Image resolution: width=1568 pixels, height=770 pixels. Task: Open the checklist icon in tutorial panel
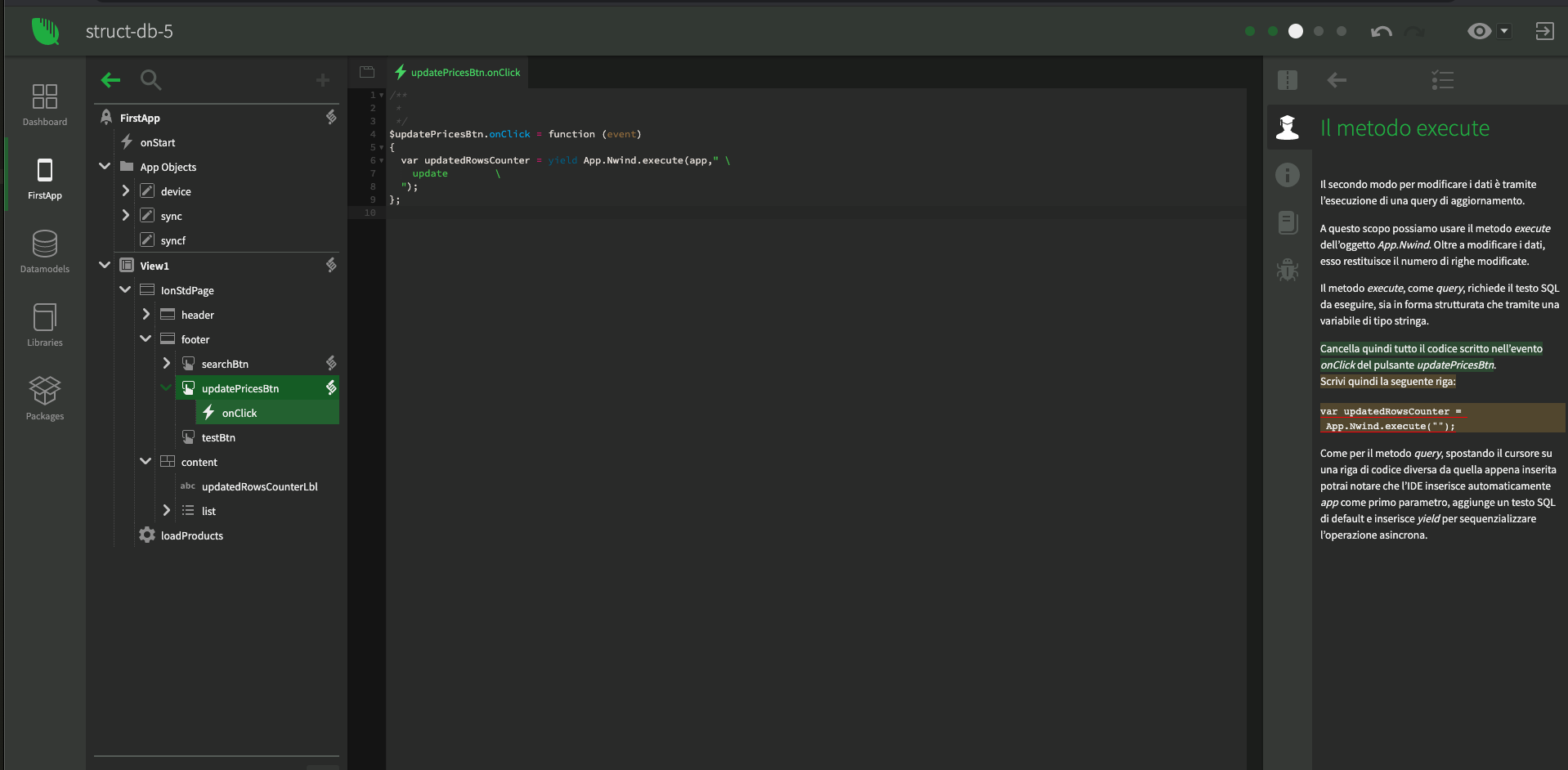(1443, 79)
